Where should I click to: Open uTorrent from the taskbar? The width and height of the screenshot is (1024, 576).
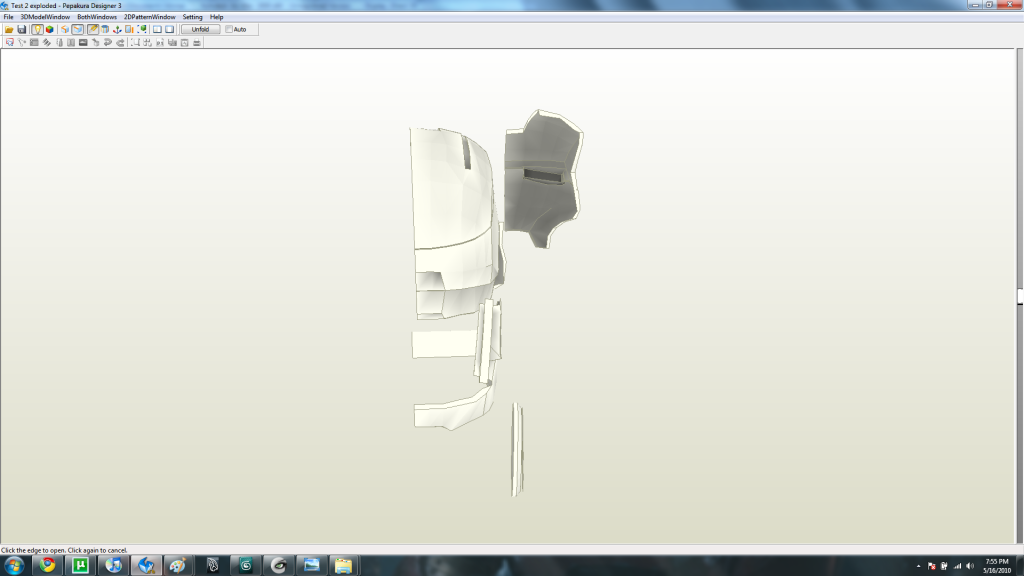pos(80,566)
